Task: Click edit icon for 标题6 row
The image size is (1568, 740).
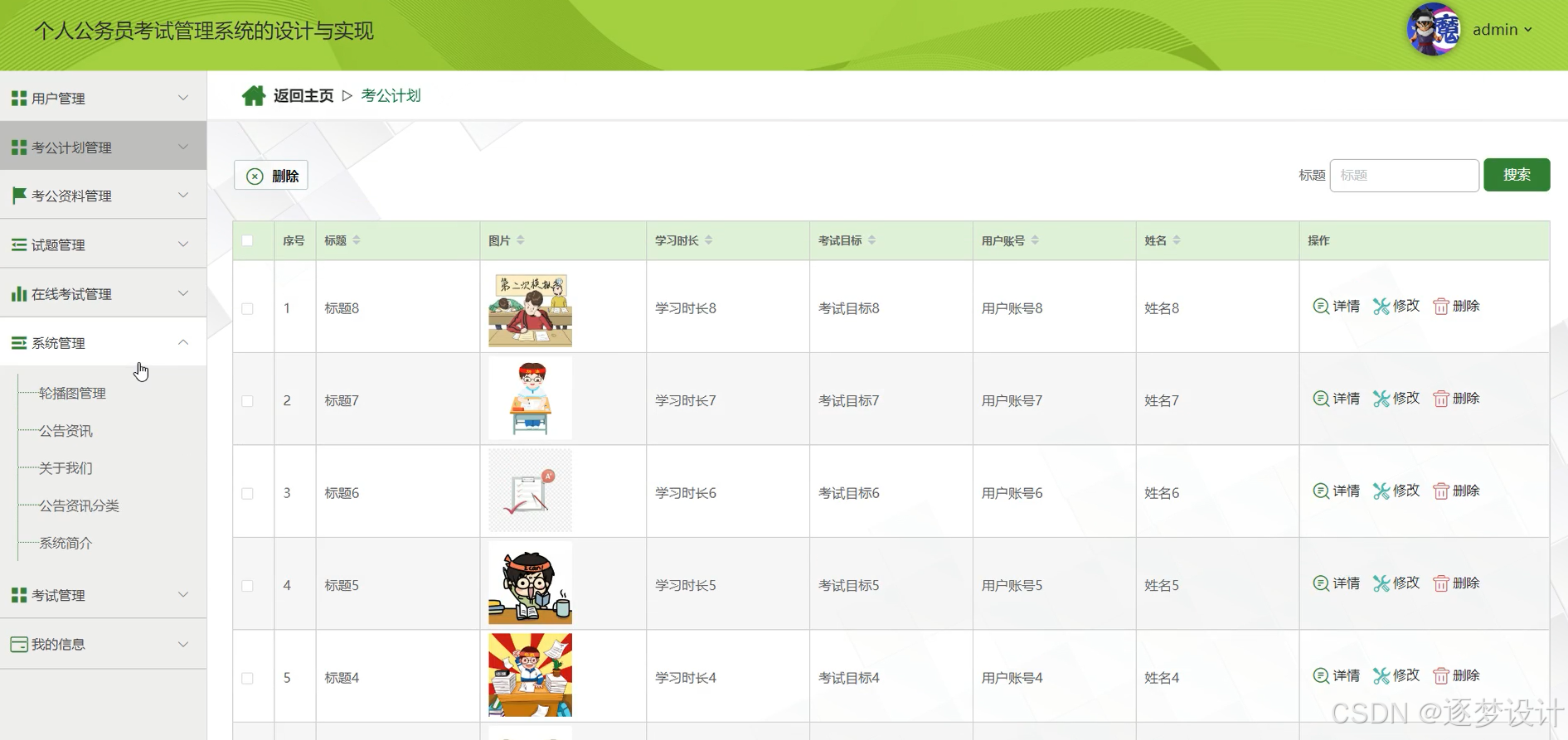Action: tap(1381, 491)
